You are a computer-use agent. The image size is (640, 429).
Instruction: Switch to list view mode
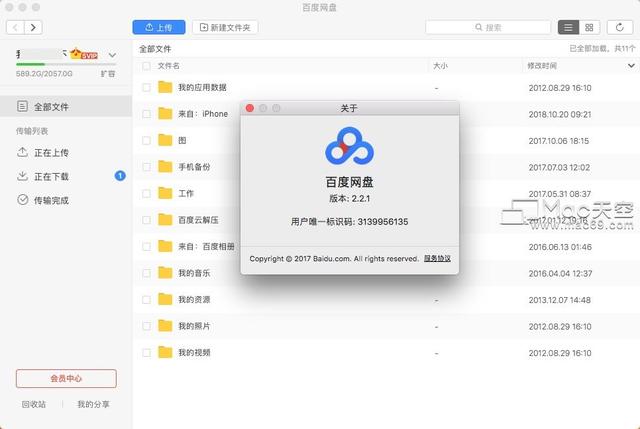point(568,27)
